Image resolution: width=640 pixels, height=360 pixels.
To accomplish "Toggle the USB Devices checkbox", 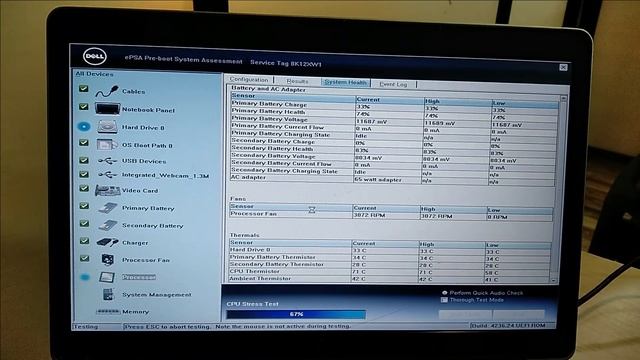I will click(84, 160).
